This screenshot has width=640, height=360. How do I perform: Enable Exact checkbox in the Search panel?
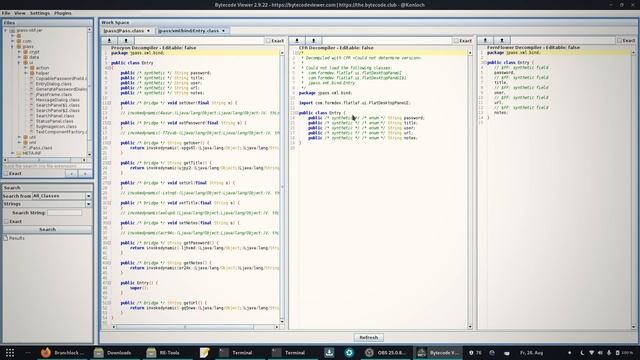[6, 221]
